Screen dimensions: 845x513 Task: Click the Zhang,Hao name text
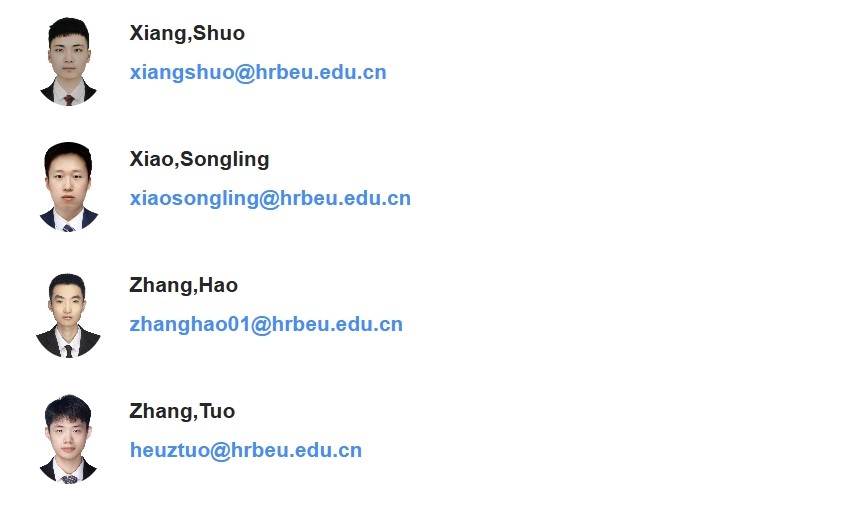[184, 285]
